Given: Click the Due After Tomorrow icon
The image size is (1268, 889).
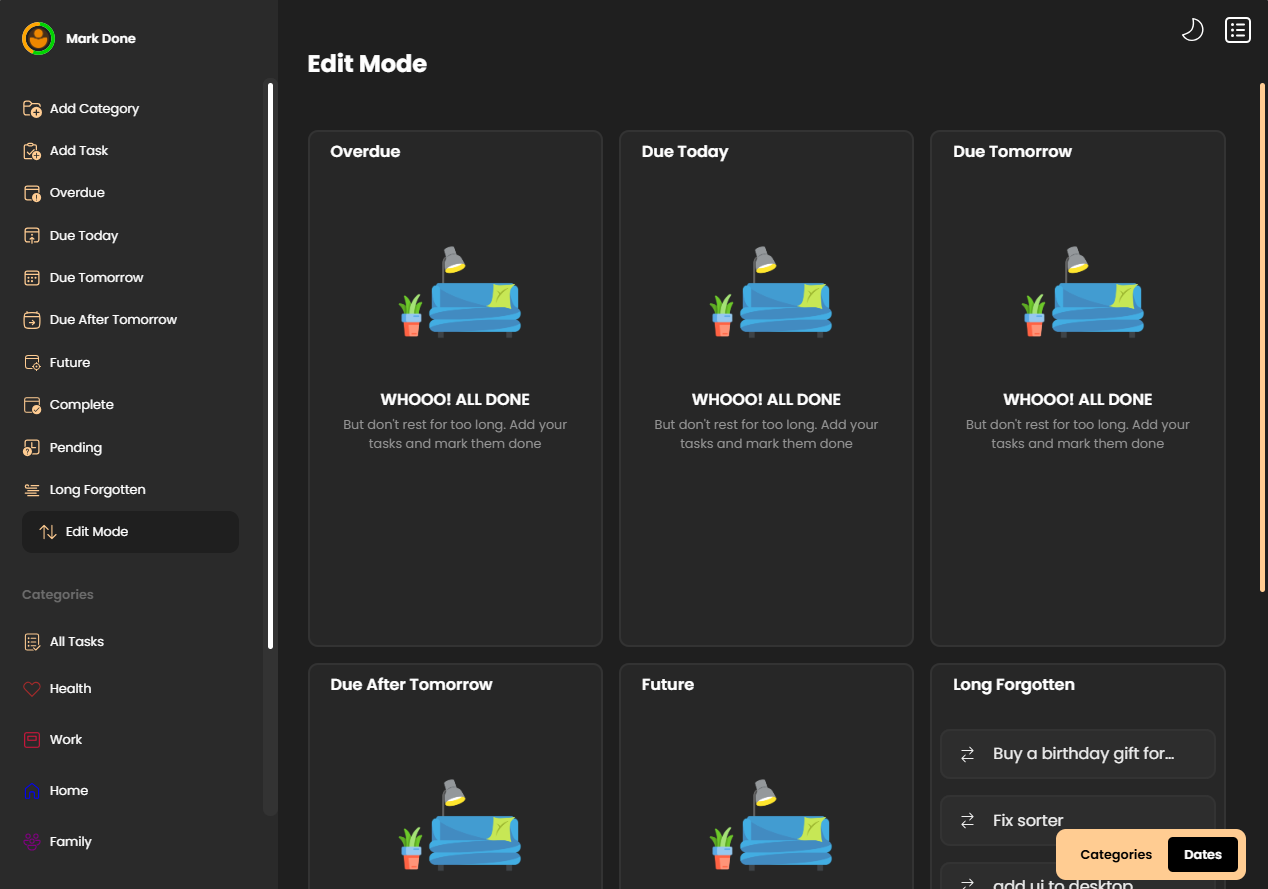Looking at the screenshot, I should pyautogui.click(x=32, y=320).
